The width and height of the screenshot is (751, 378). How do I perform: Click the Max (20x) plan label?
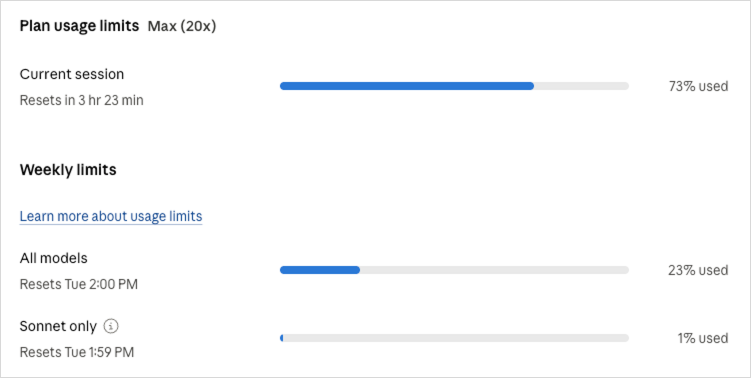pyautogui.click(x=182, y=26)
